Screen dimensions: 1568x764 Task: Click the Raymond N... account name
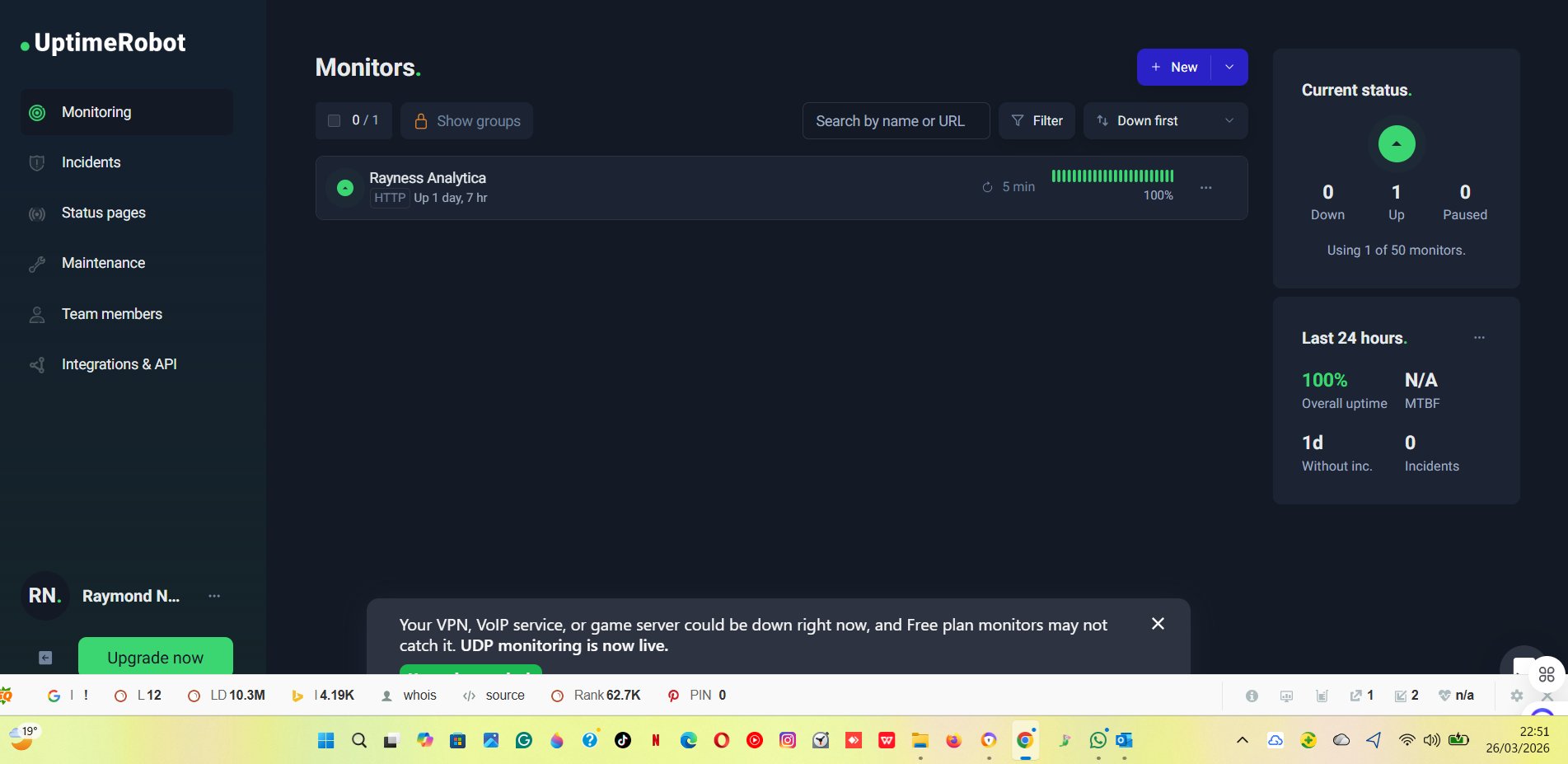(x=131, y=596)
